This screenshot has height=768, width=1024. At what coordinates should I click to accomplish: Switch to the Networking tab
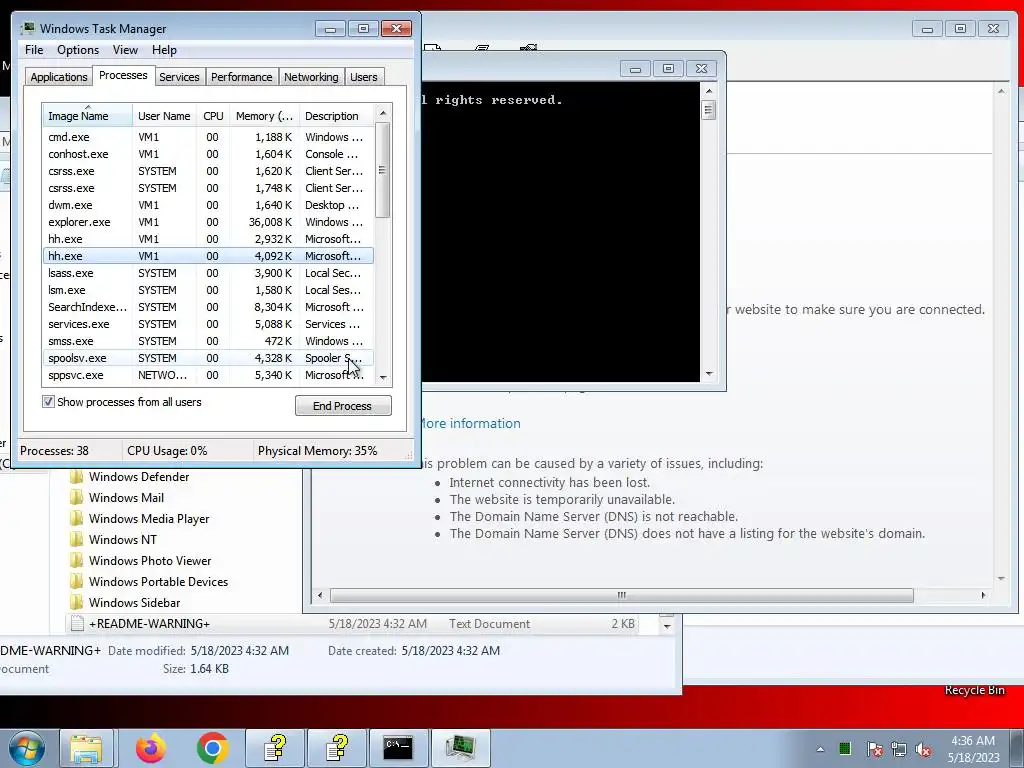(x=311, y=77)
